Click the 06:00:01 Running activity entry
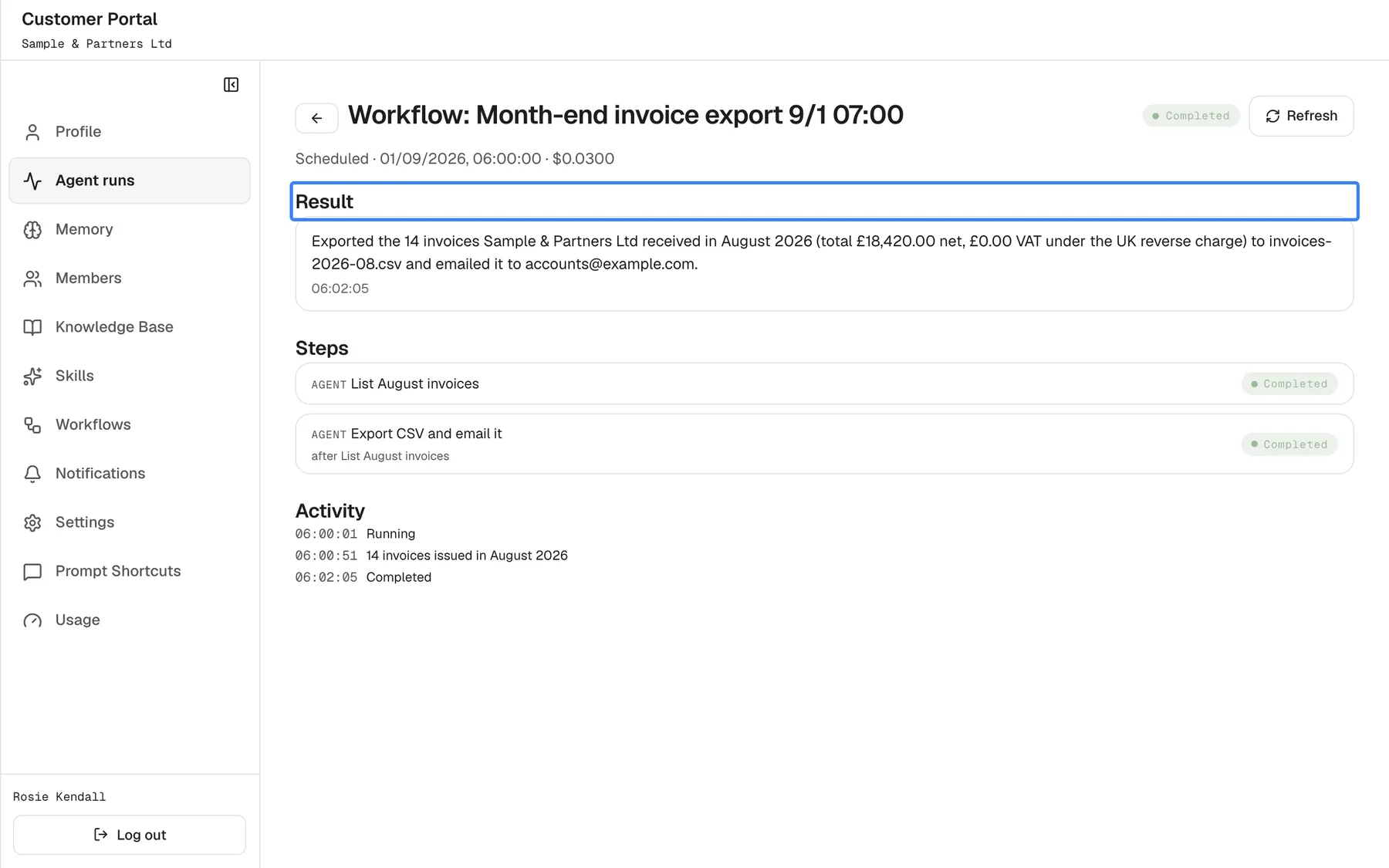The width and height of the screenshot is (1389, 868). pos(355,534)
